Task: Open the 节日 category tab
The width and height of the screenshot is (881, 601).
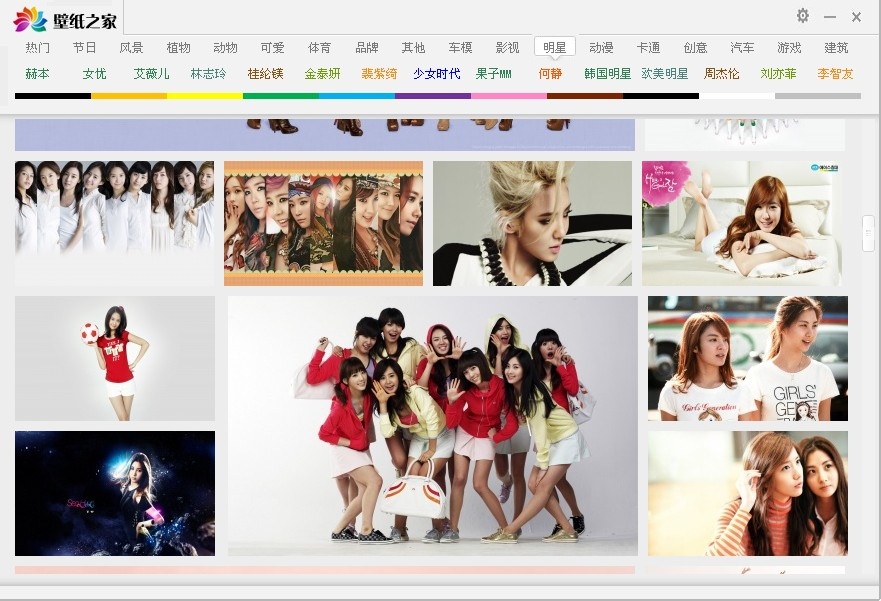Action: pos(84,48)
